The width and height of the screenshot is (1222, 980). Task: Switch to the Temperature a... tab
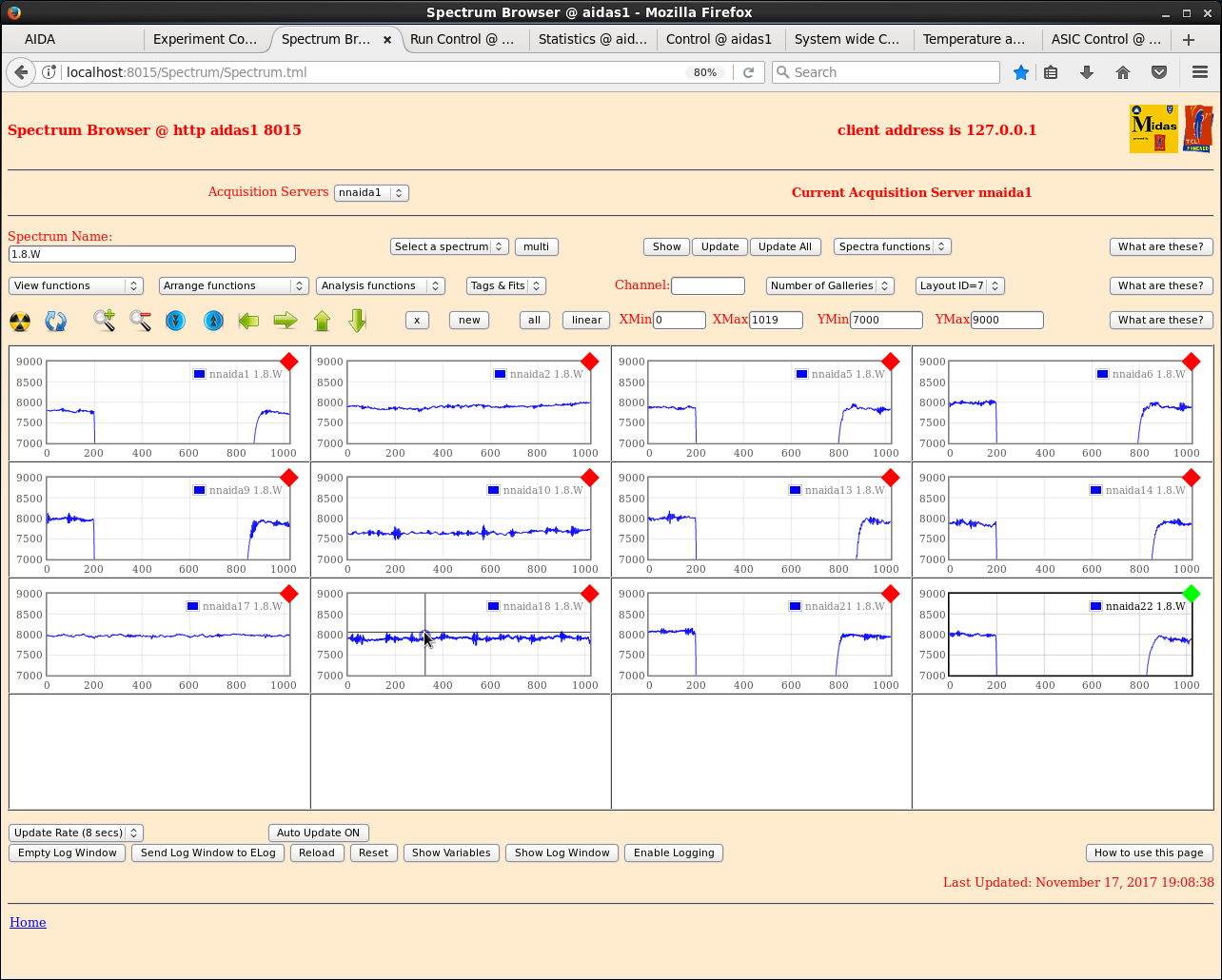tap(975, 39)
